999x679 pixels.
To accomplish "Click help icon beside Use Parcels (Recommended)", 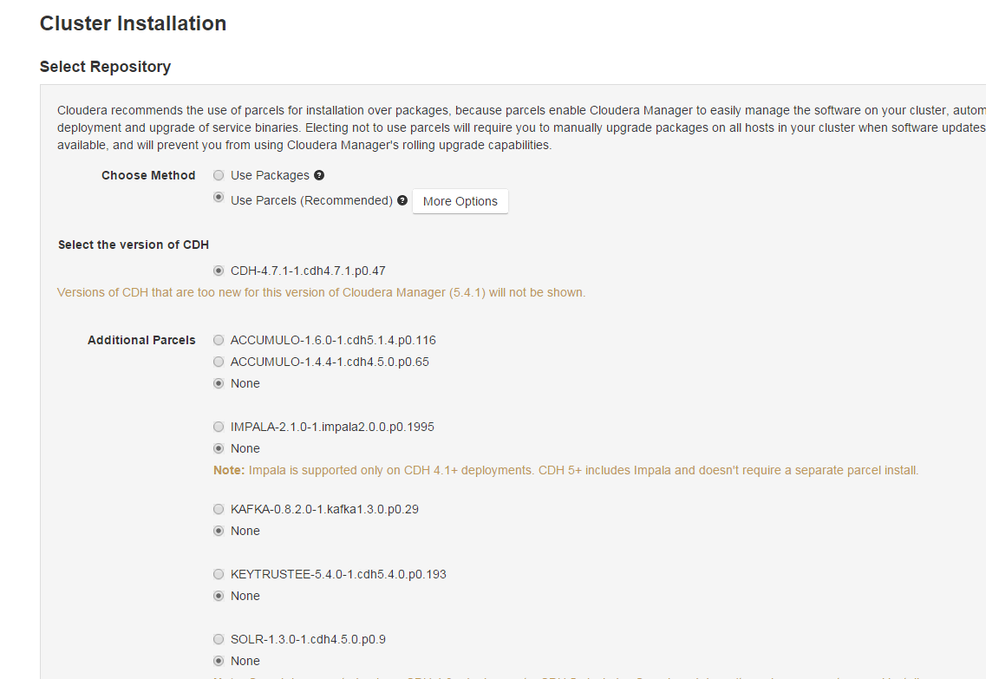I will [x=402, y=200].
